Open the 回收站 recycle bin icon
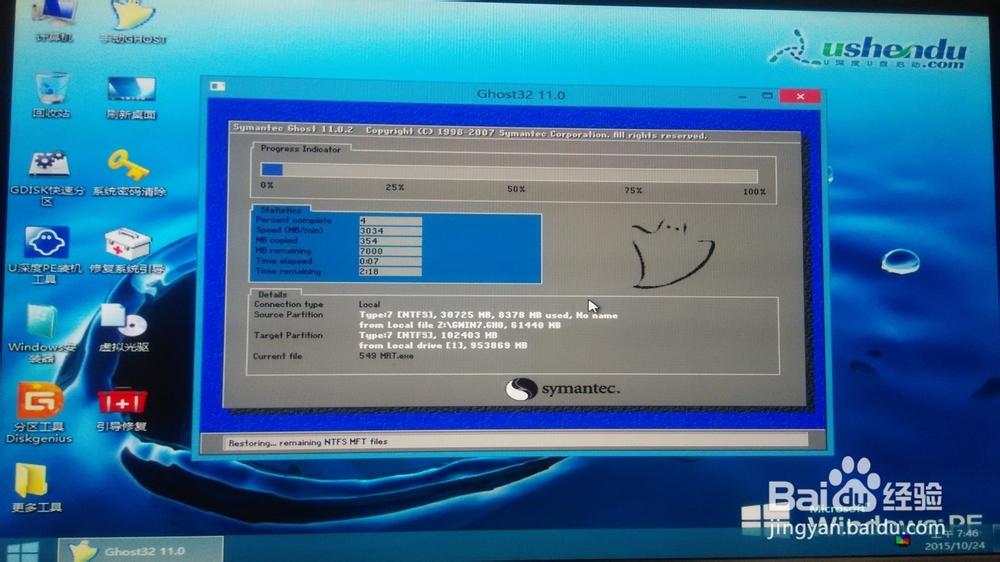 tap(51, 95)
